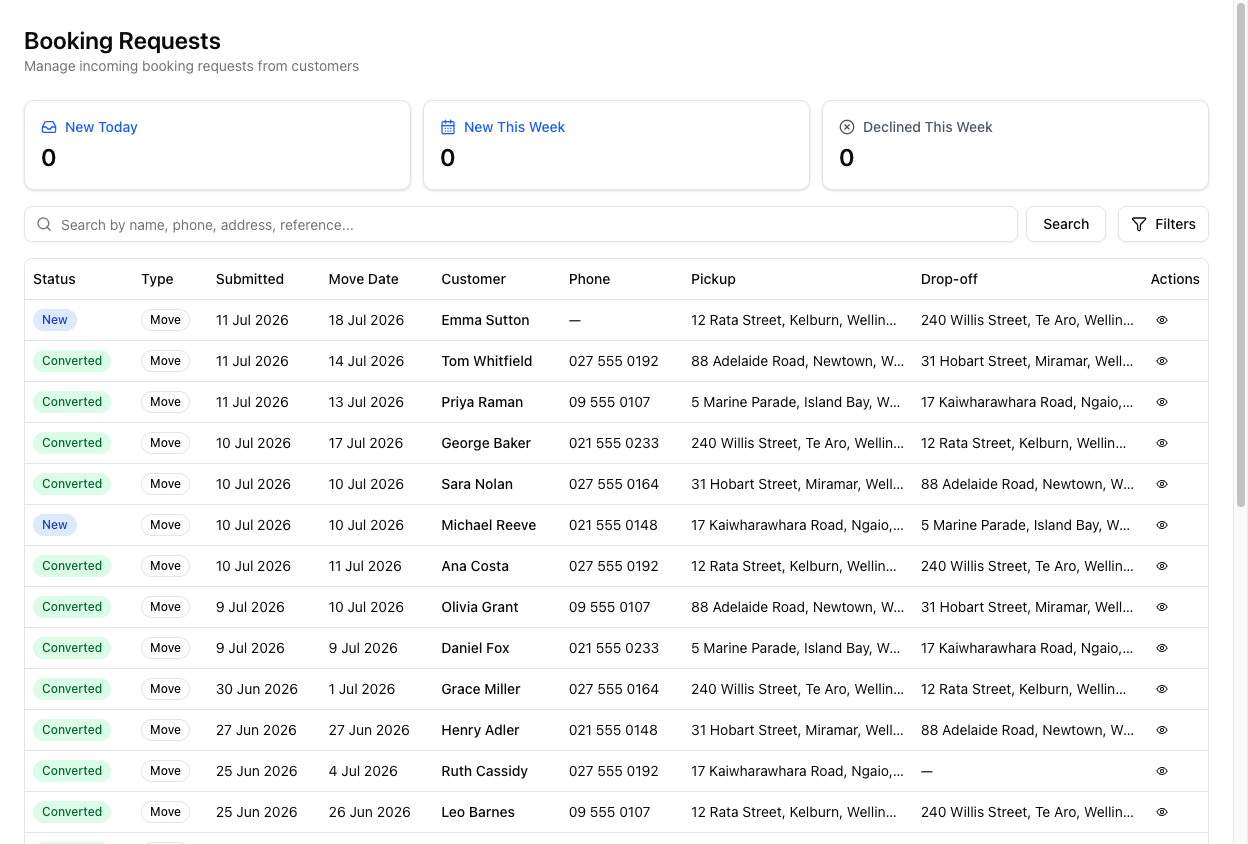Sort by the Submitted column header
Image resolution: width=1248 pixels, height=844 pixels.
pyautogui.click(x=250, y=279)
